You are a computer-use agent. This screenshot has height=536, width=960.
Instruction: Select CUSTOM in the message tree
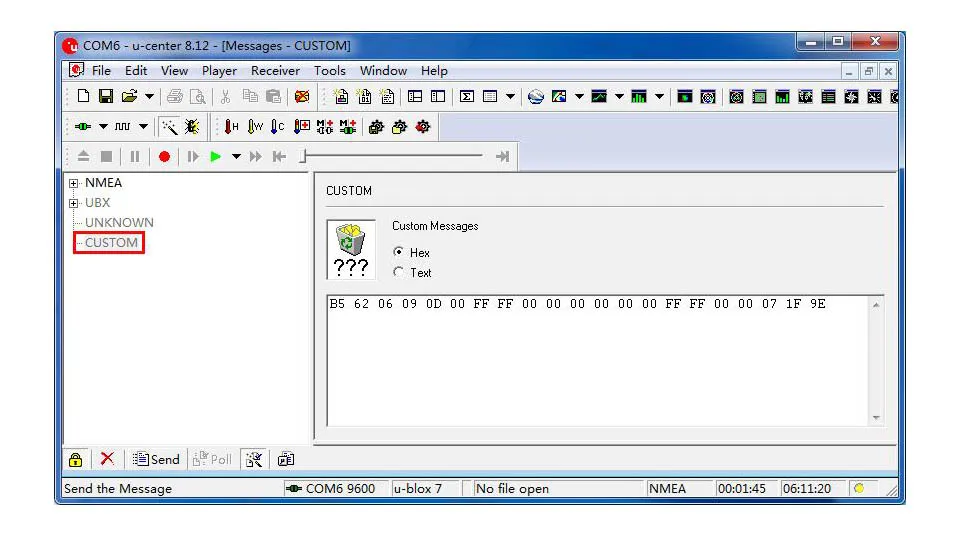[111, 243]
